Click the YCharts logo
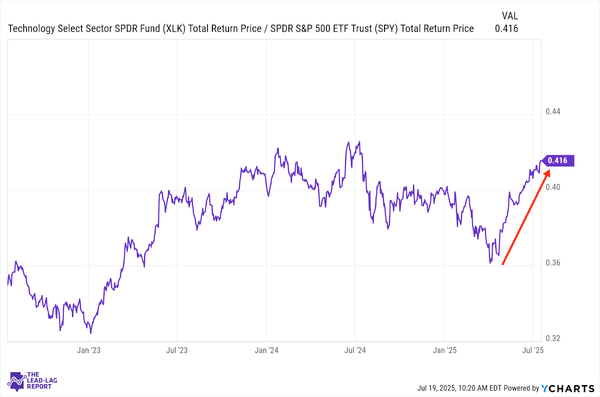600x397 pixels. (567, 388)
